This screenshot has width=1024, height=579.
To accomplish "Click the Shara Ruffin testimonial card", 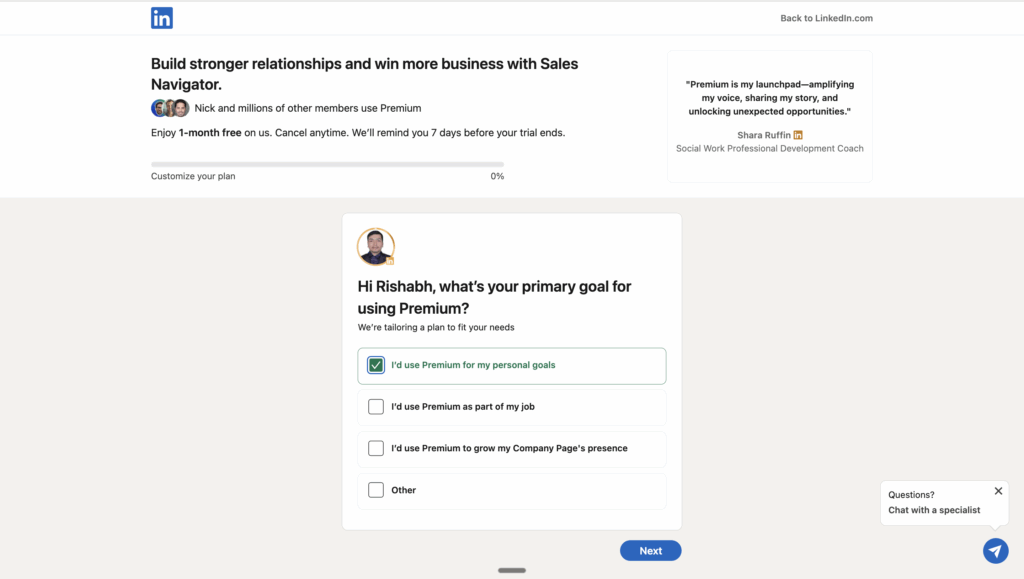I will coord(769,116).
